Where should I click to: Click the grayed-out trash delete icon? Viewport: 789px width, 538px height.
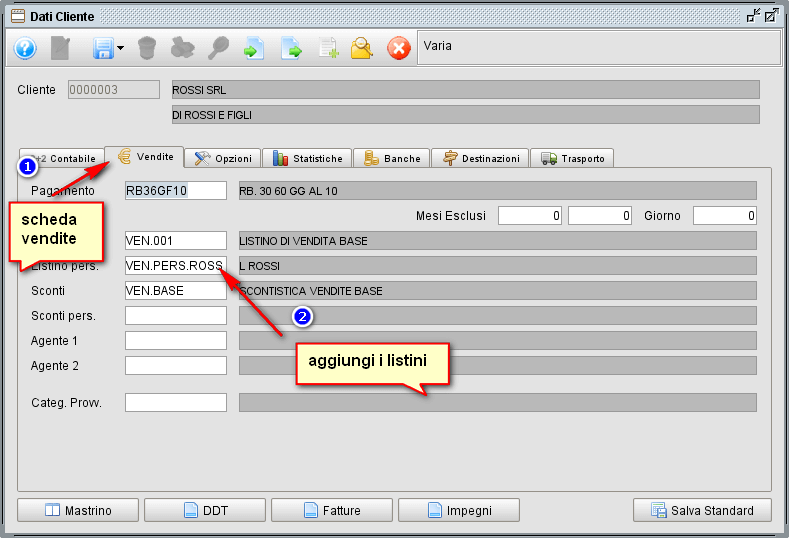147,48
